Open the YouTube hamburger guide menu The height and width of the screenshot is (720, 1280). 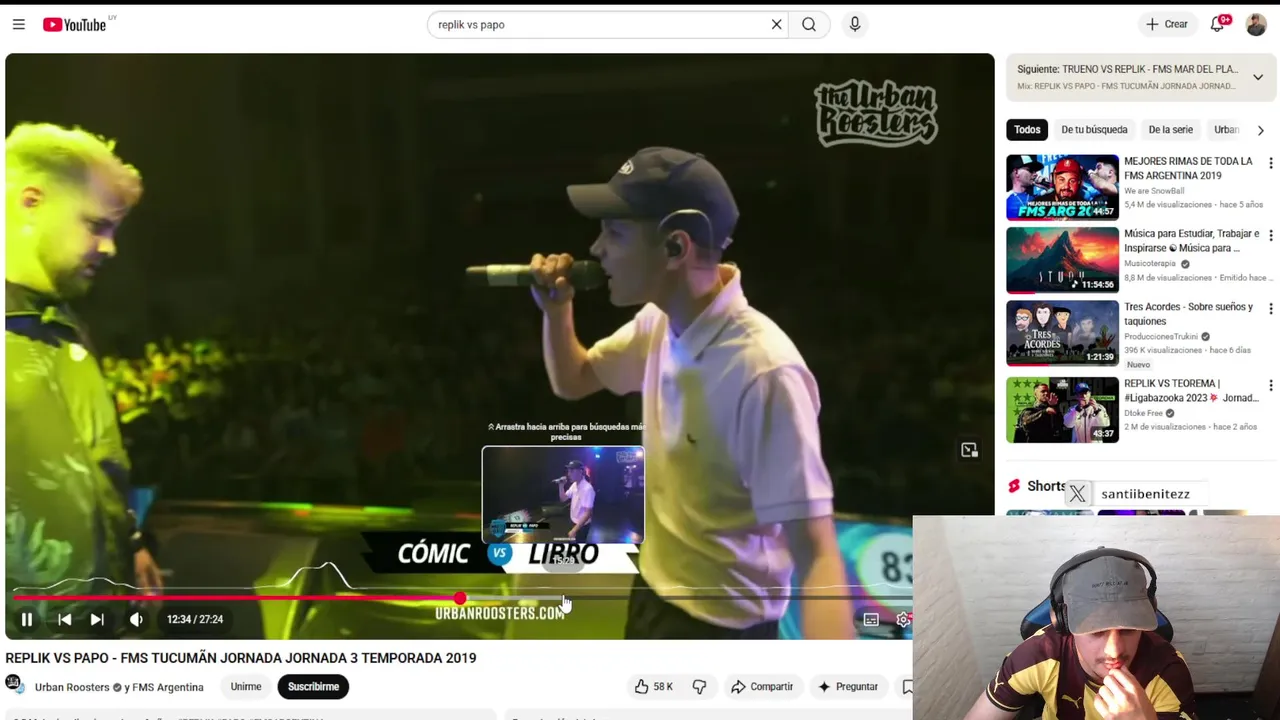click(x=18, y=24)
